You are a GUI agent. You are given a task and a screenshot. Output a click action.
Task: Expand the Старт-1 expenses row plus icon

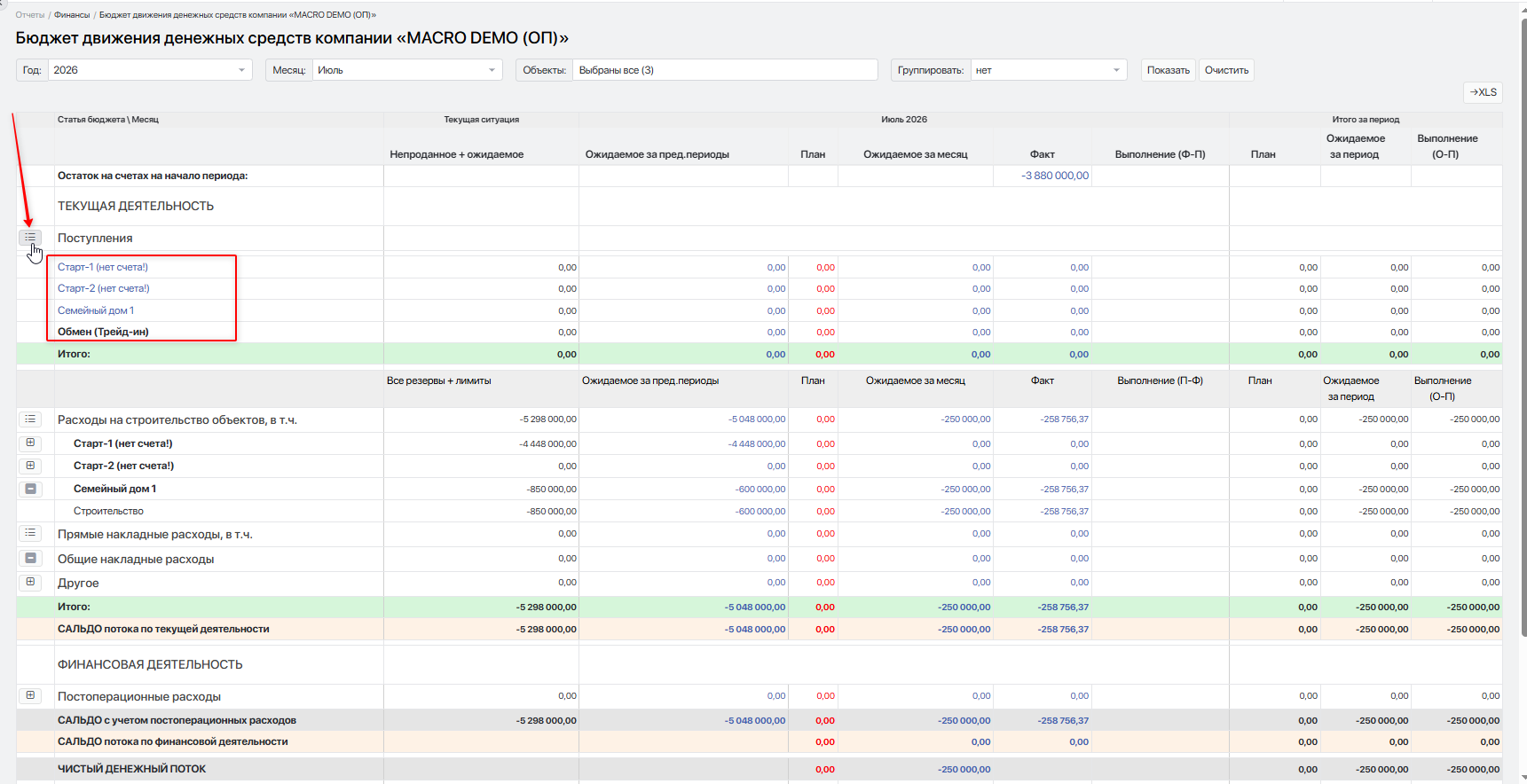(30, 443)
